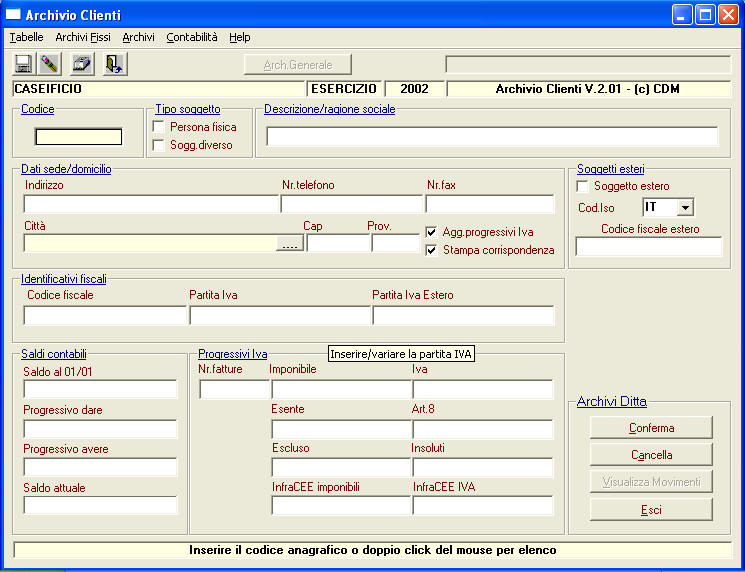Viewport: 745px width, 572px height.
Task: Click the CASEIFICIO company name text
Action: tap(48, 89)
